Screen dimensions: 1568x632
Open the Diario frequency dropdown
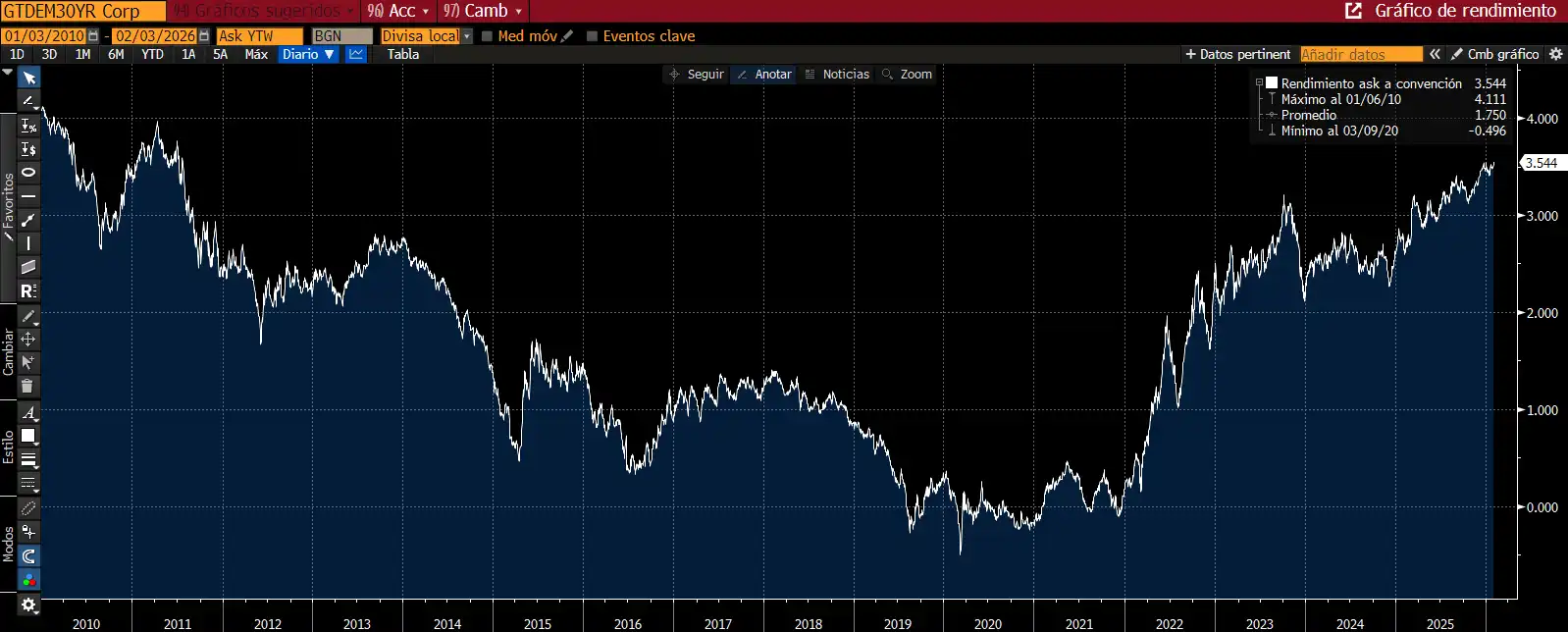pos(307,55)
